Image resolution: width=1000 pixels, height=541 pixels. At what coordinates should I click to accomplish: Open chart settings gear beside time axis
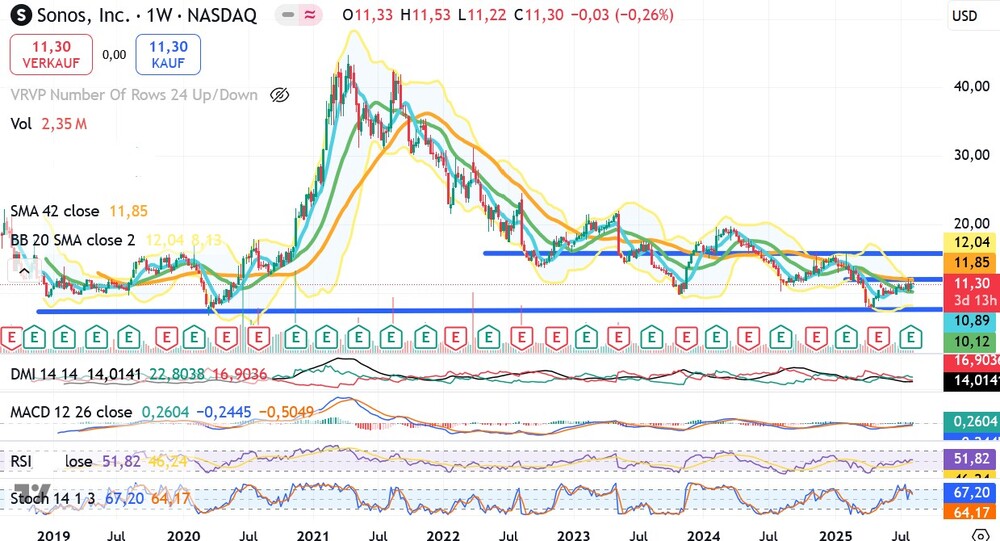click(x=981, y=535)
